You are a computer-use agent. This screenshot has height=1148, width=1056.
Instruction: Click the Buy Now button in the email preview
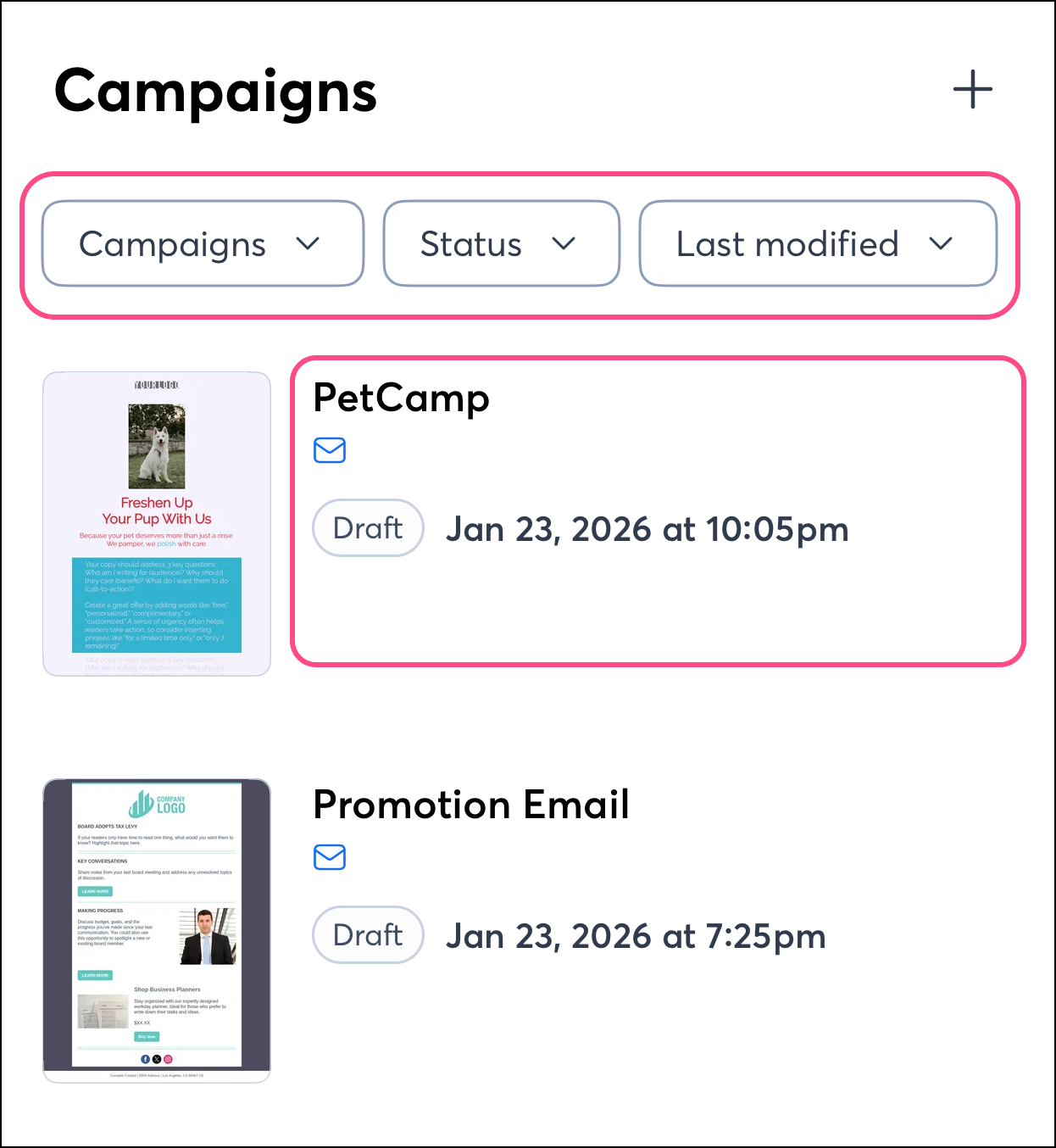tap(147, 1037)
